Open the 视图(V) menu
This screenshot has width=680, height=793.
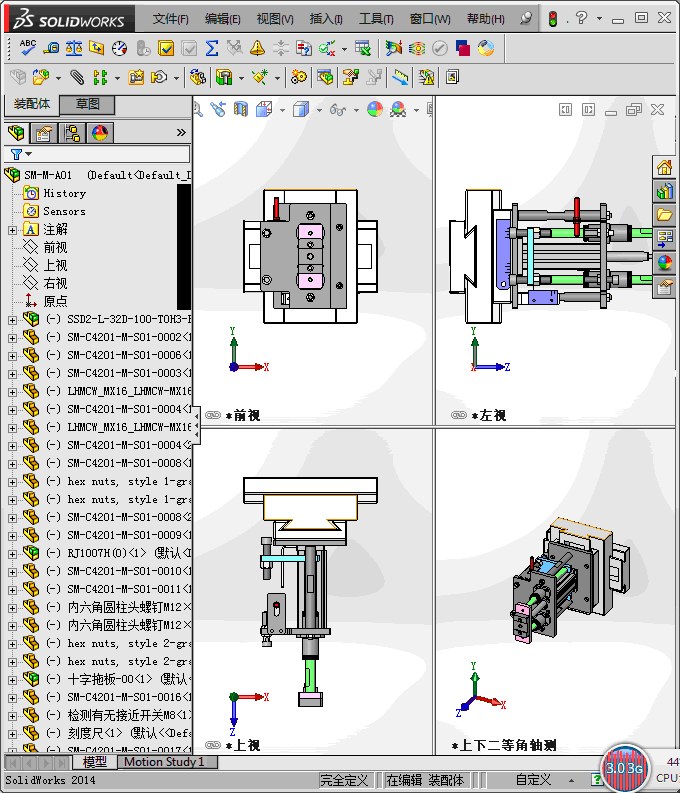click(x=275, y=19)
